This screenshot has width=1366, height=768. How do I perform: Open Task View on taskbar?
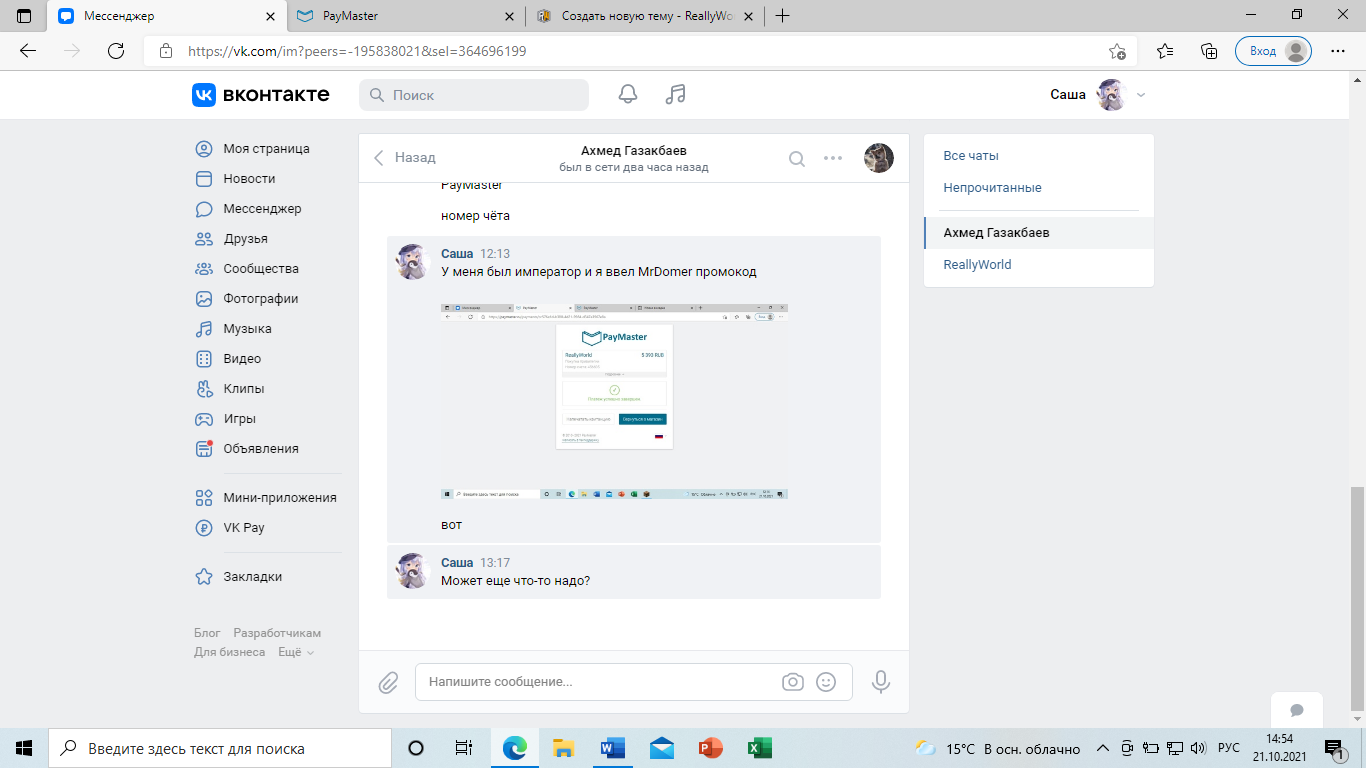point(464,748)
